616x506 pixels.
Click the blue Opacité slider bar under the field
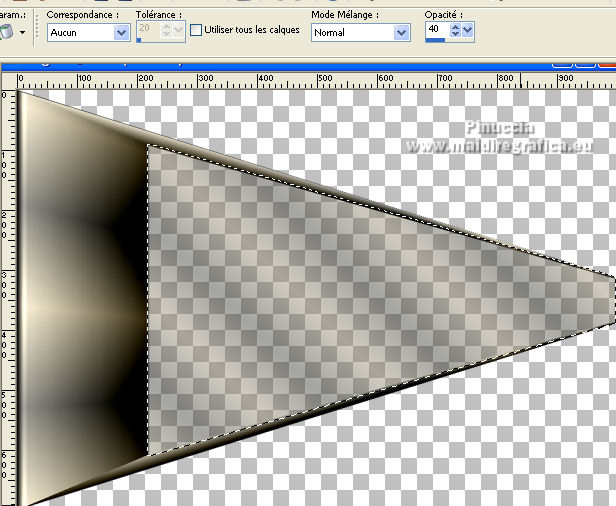click(435, 40)
